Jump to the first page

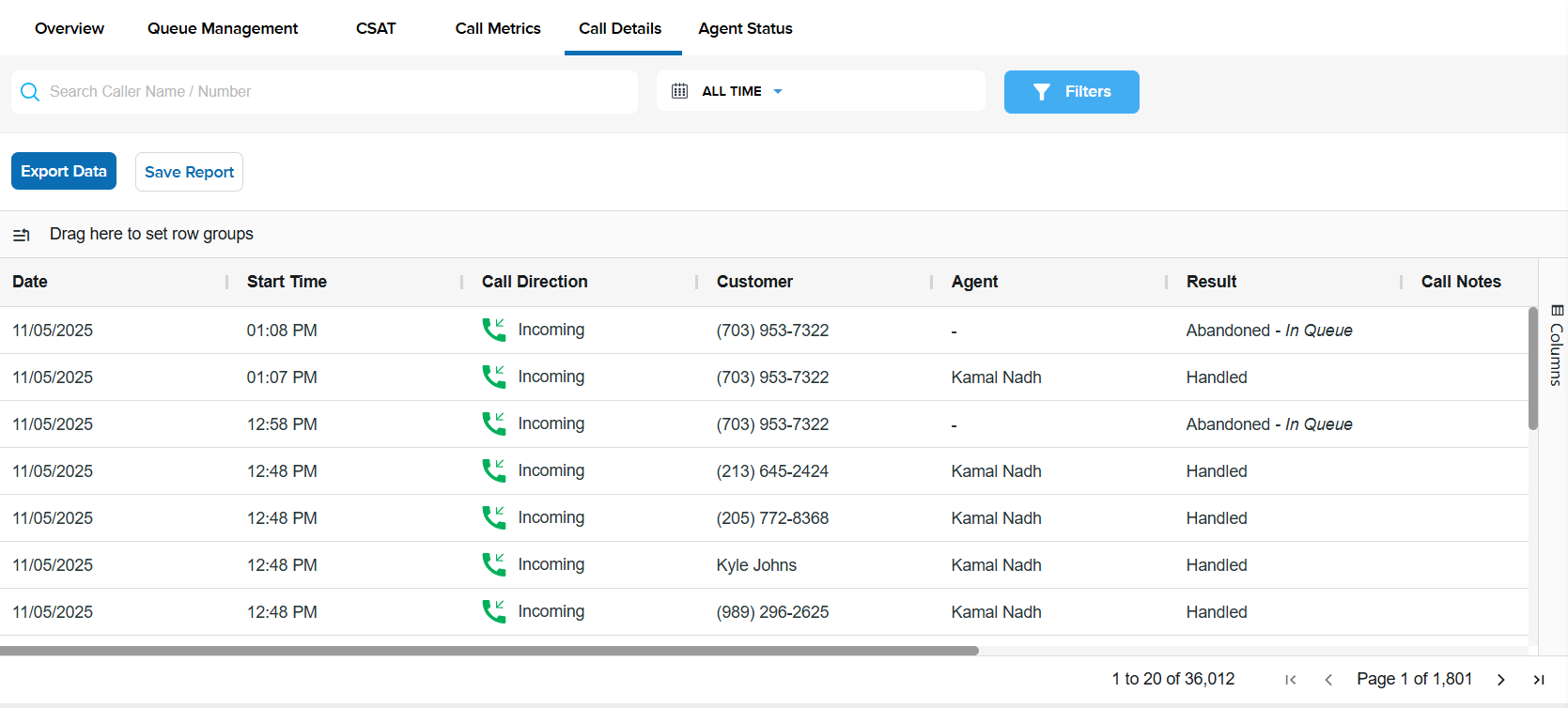click(1291, 680)
